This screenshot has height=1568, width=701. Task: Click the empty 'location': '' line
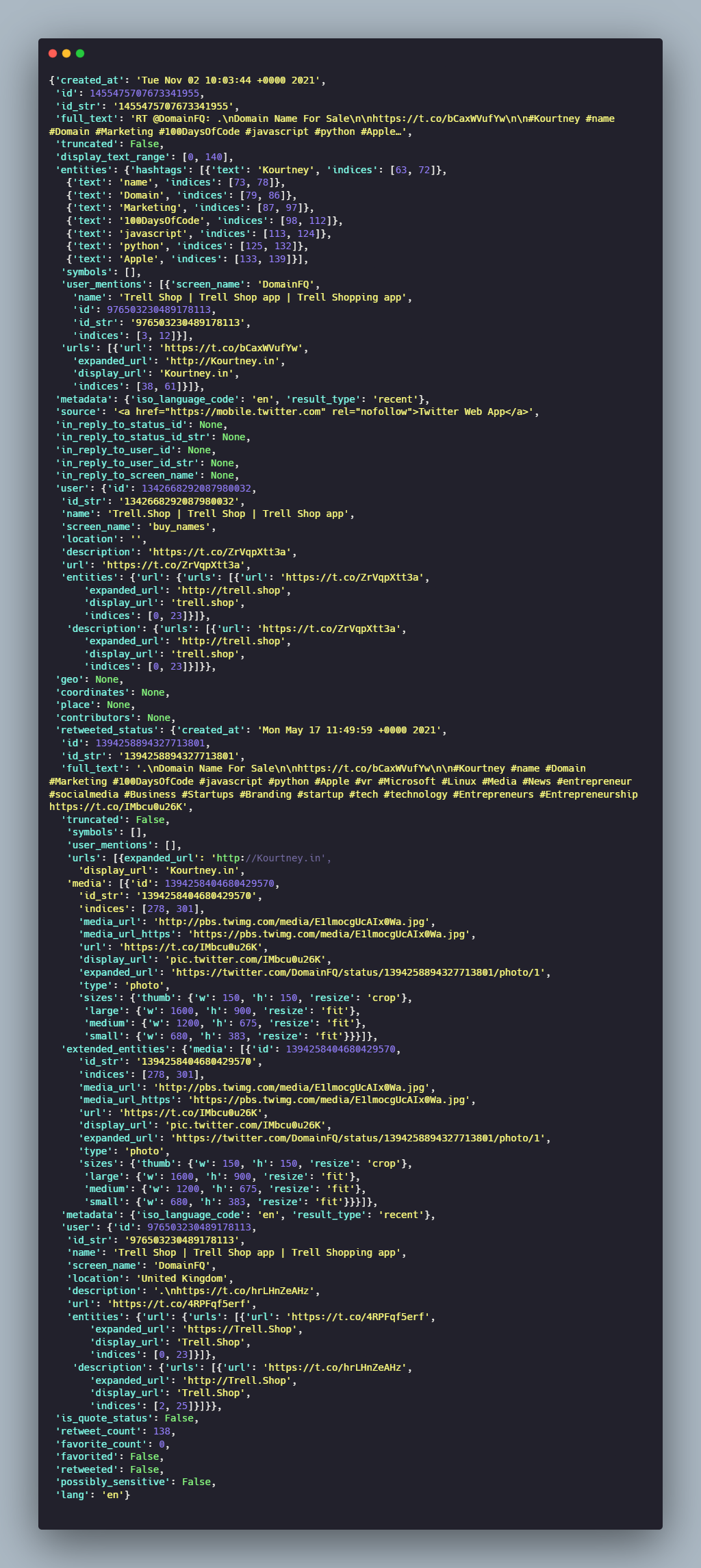pyautogui.click(x=104, y=539)
